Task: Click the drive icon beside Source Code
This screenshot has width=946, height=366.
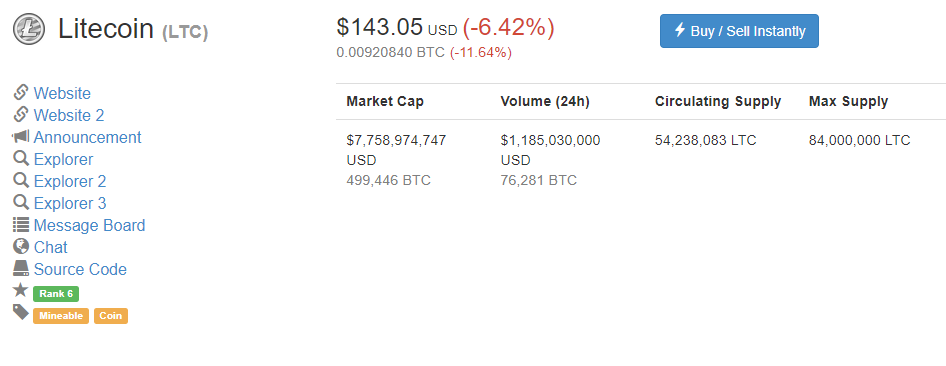Action: click(21, 268)
